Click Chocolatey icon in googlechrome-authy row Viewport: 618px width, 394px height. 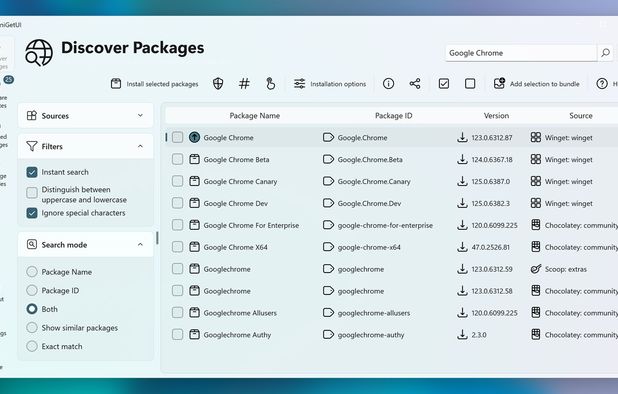click(x=536, y=335)
